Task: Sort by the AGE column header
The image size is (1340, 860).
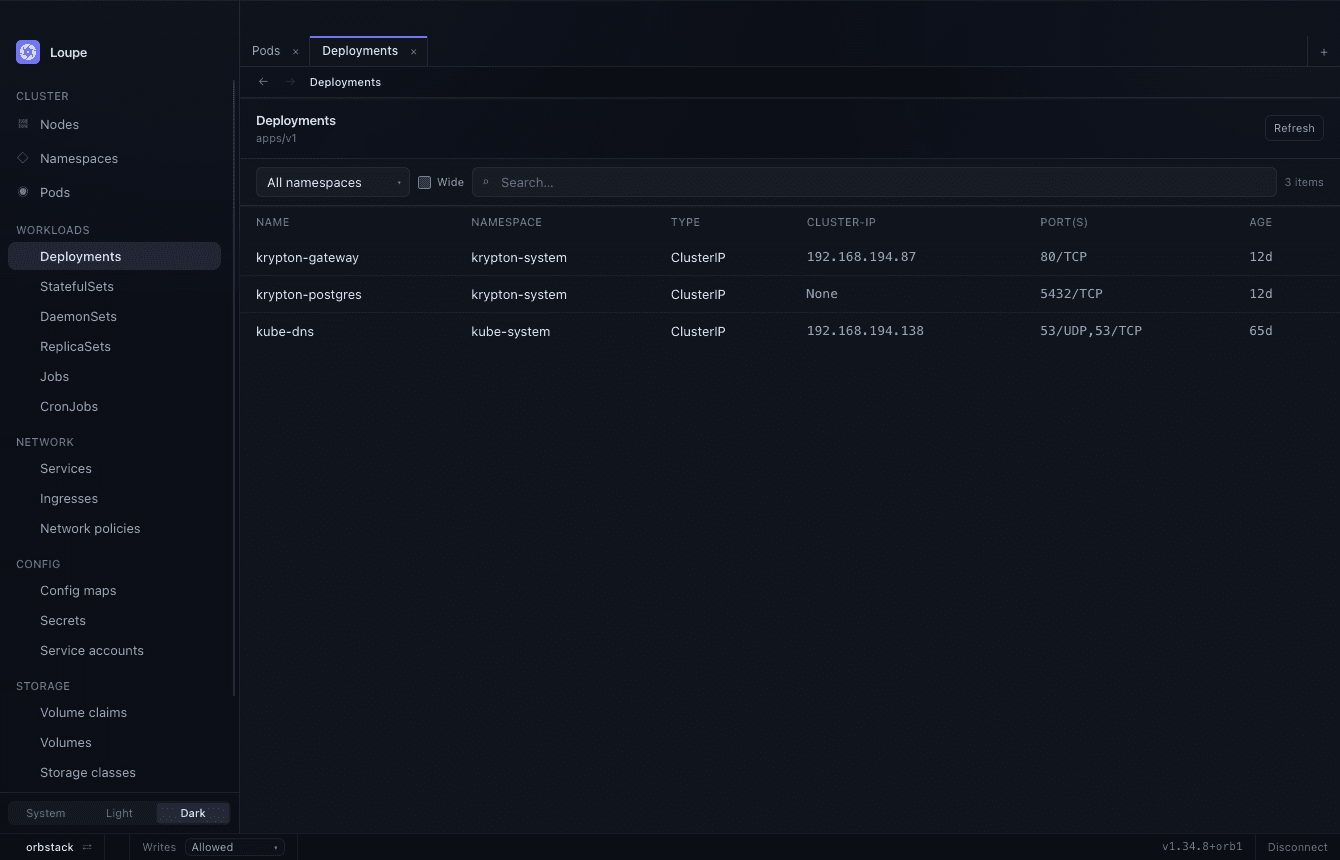Action: [x=1260, y=222]
